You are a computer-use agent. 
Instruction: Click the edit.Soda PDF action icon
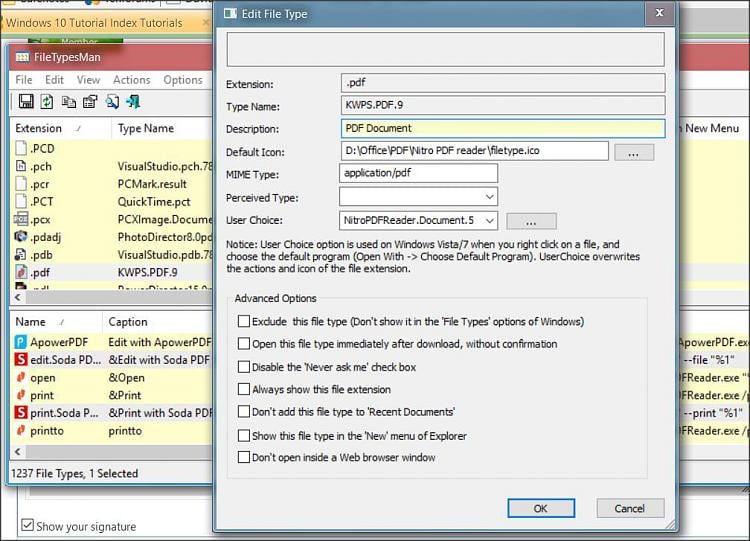[21, 360]
